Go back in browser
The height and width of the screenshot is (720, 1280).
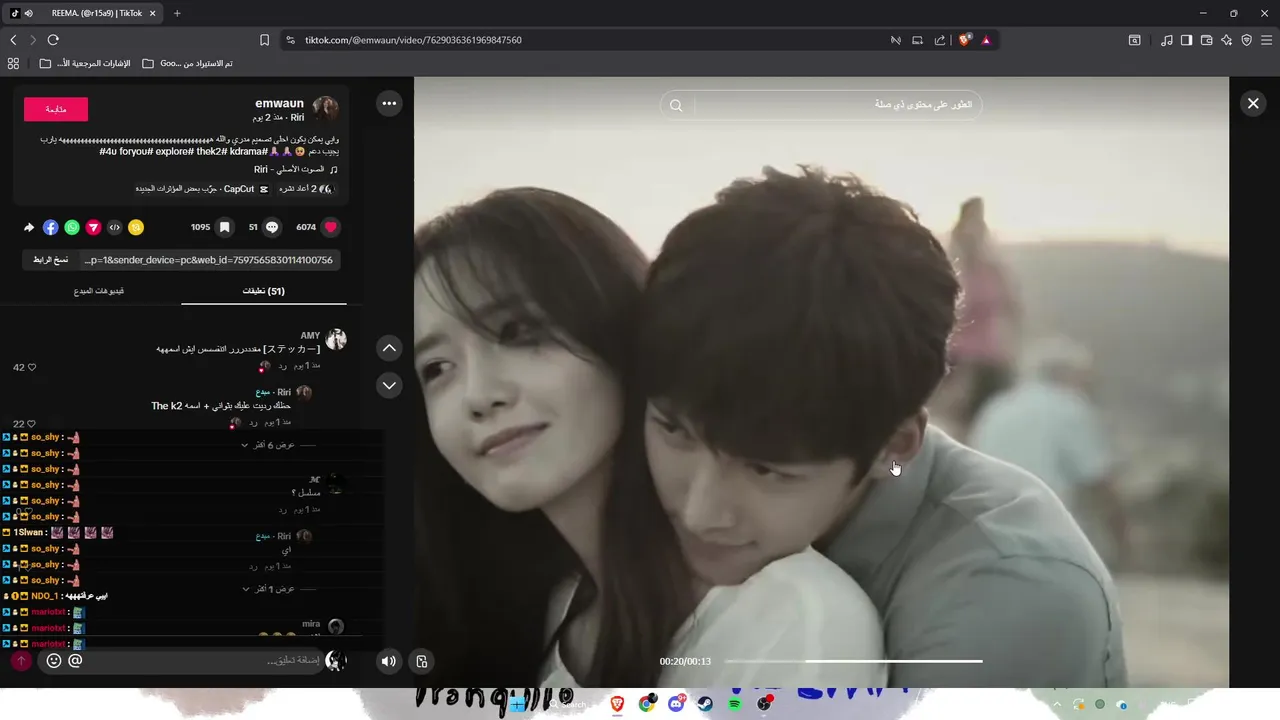pos(13,40)
